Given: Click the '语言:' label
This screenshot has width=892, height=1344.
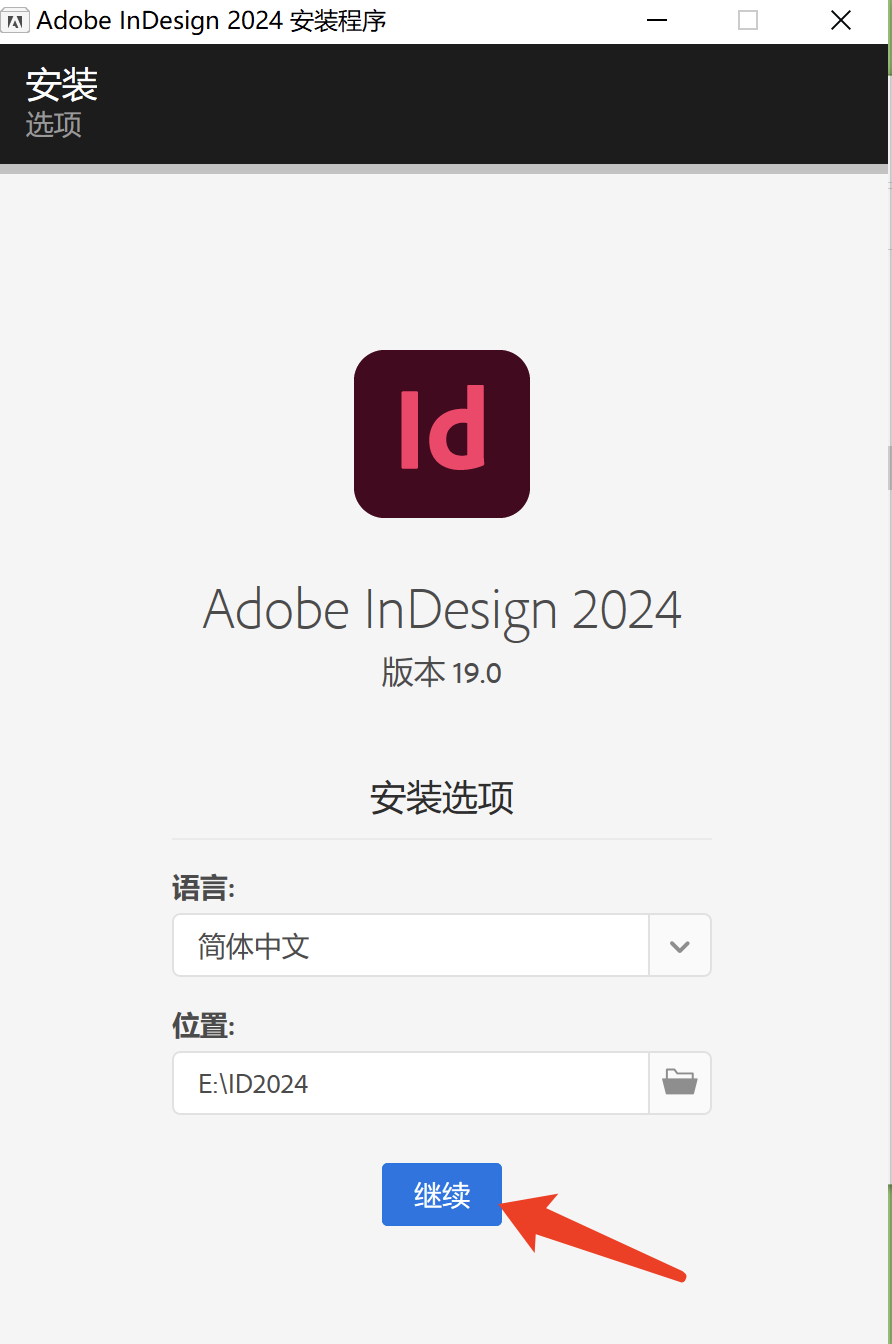Looking at the screenshot, I should (x=204, y=888).
